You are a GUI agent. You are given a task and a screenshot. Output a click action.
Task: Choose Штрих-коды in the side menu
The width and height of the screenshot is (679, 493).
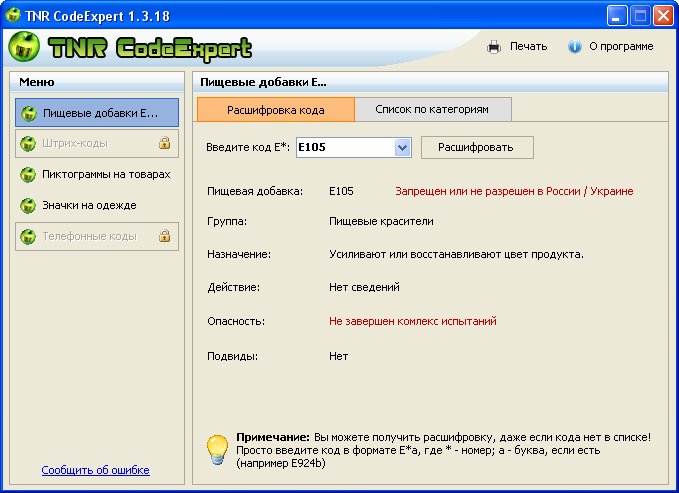[75, 143]
